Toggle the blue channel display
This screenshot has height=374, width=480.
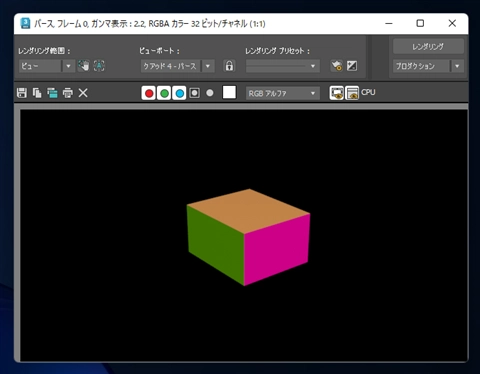pos(179,93)
